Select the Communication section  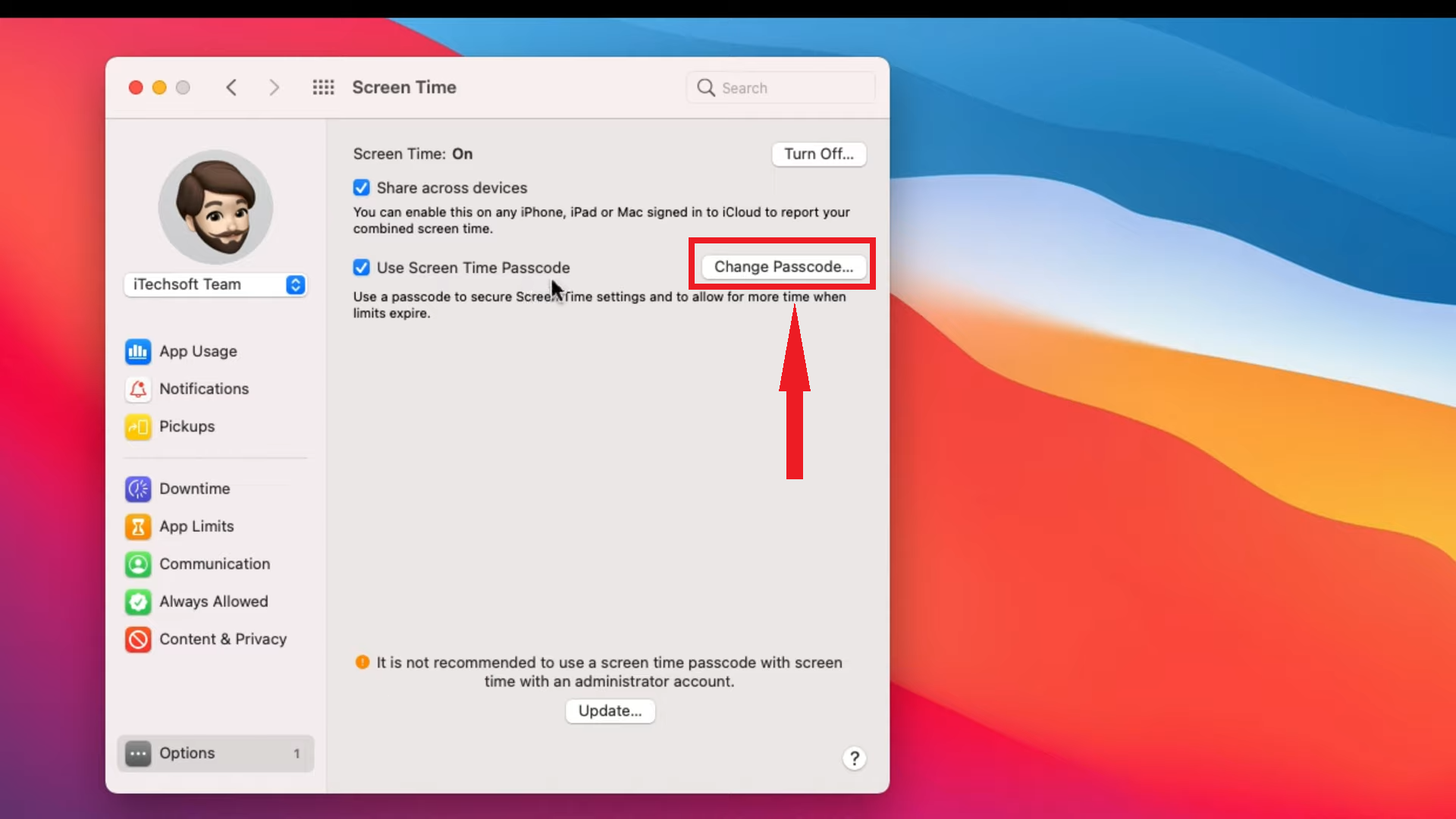[x=215, y=564]
